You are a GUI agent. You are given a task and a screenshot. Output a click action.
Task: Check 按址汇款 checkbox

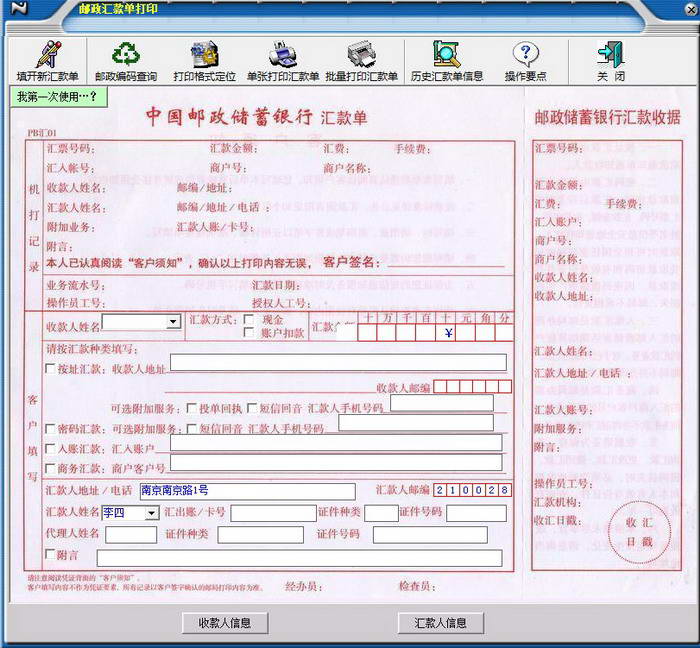[50, 369]
